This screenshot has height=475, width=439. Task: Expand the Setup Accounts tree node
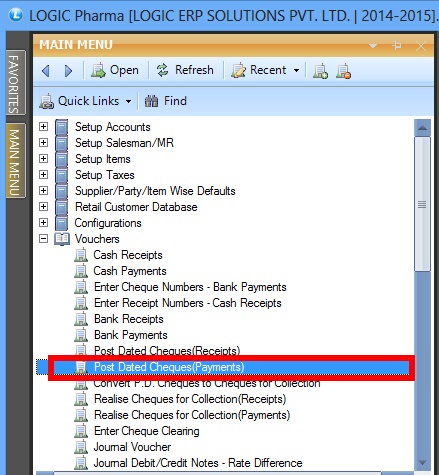coord(43,127)
